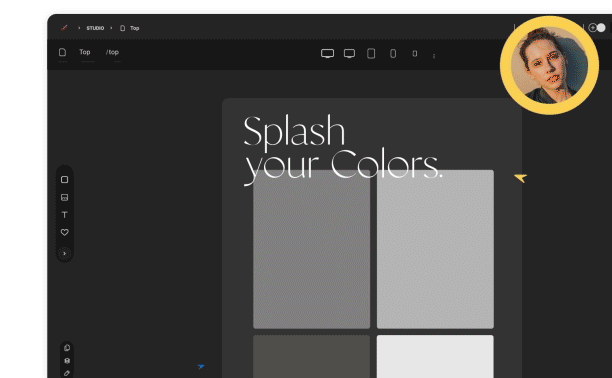
Task: Select the near-white tile at bottom right
Action: click(x=435, y=356)
